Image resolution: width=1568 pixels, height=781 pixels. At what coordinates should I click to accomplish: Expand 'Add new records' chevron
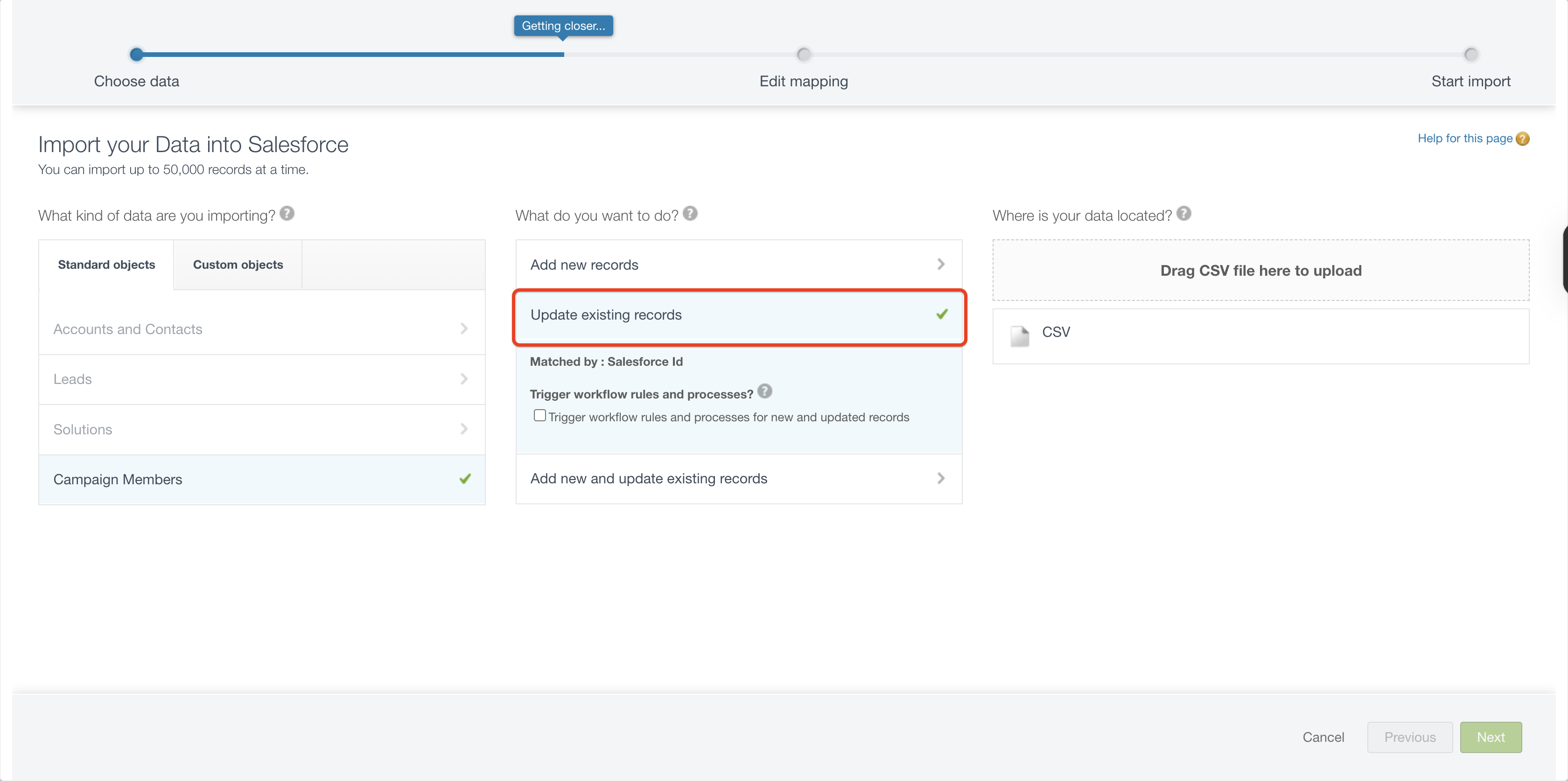pos(940,264)
